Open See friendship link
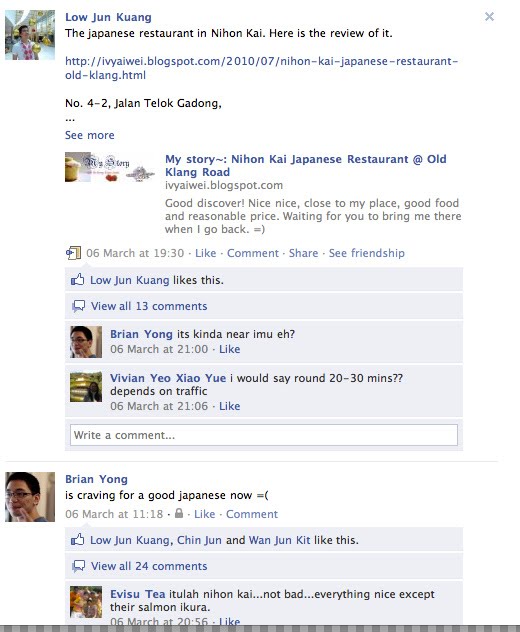The height and width of the screenshot is (632, 520). pyautogui.click(x=366, y=253)
